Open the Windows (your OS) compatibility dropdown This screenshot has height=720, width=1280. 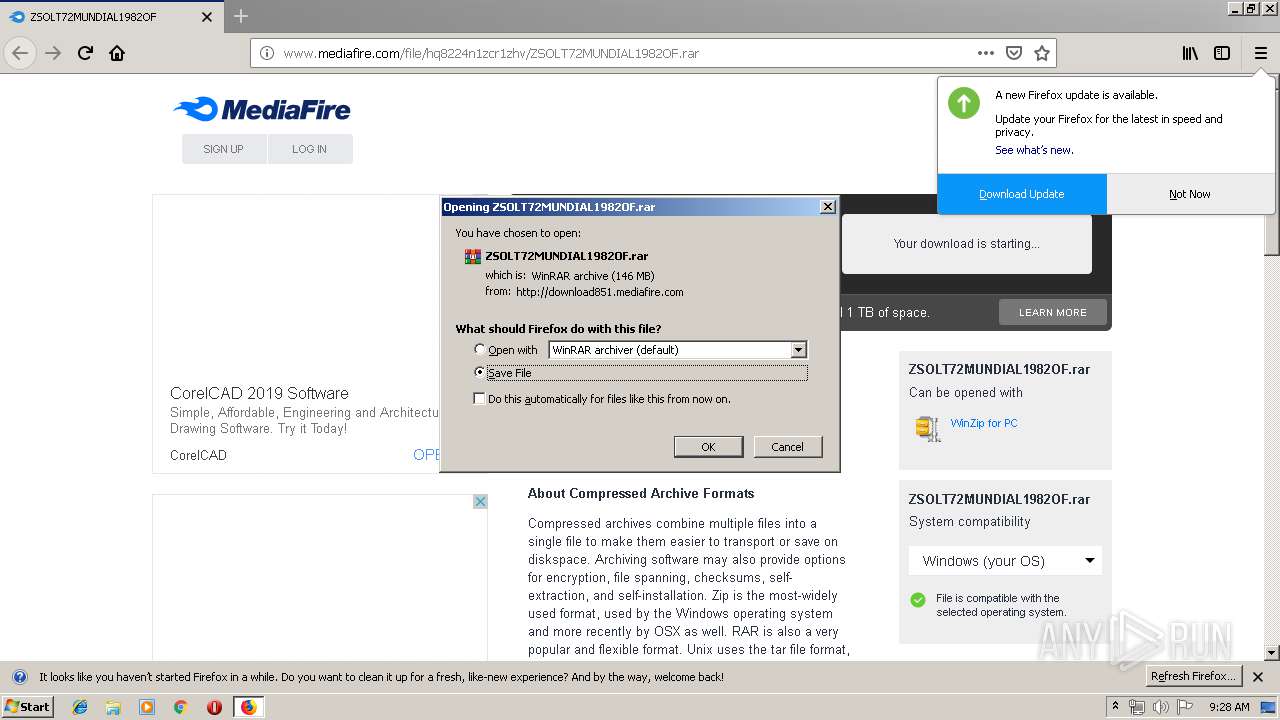(1005, 561)
